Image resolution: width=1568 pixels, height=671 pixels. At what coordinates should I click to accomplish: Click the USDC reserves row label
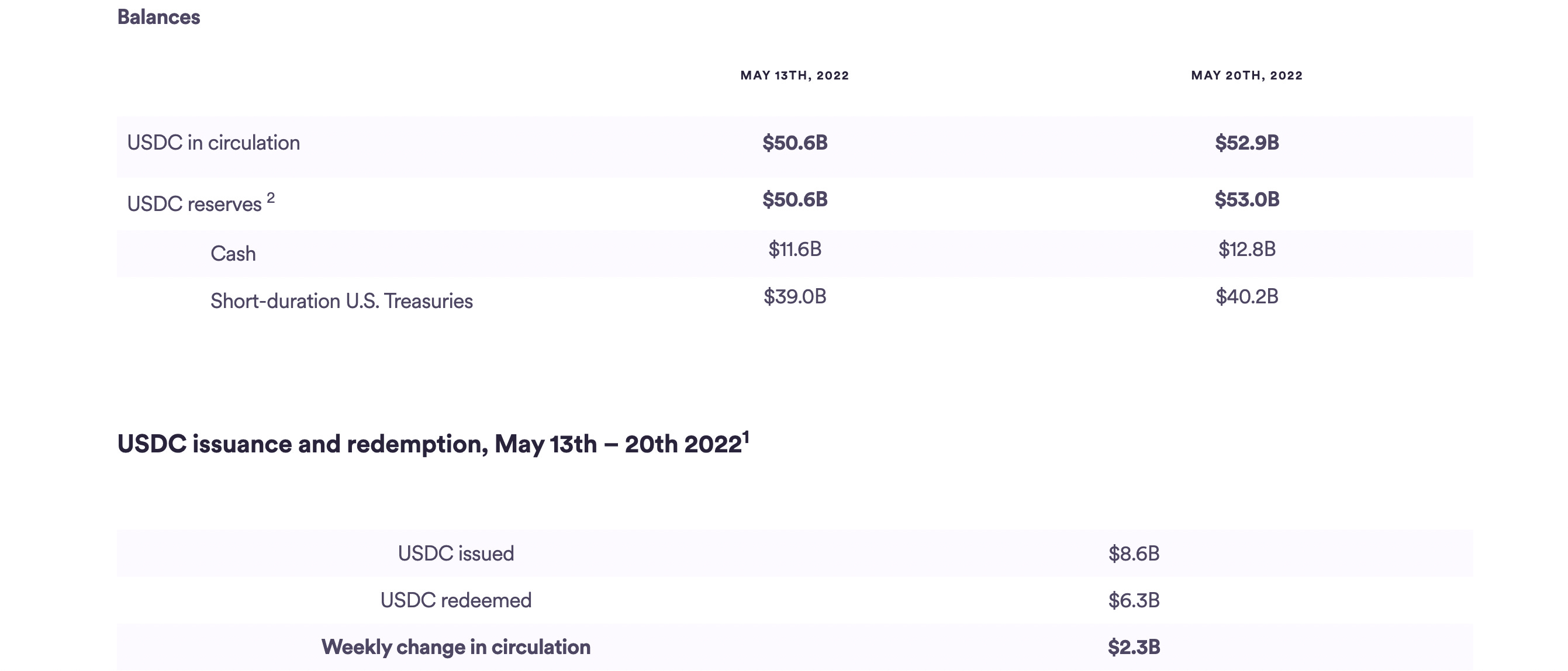pyautogui.click(x=194, y=204)
